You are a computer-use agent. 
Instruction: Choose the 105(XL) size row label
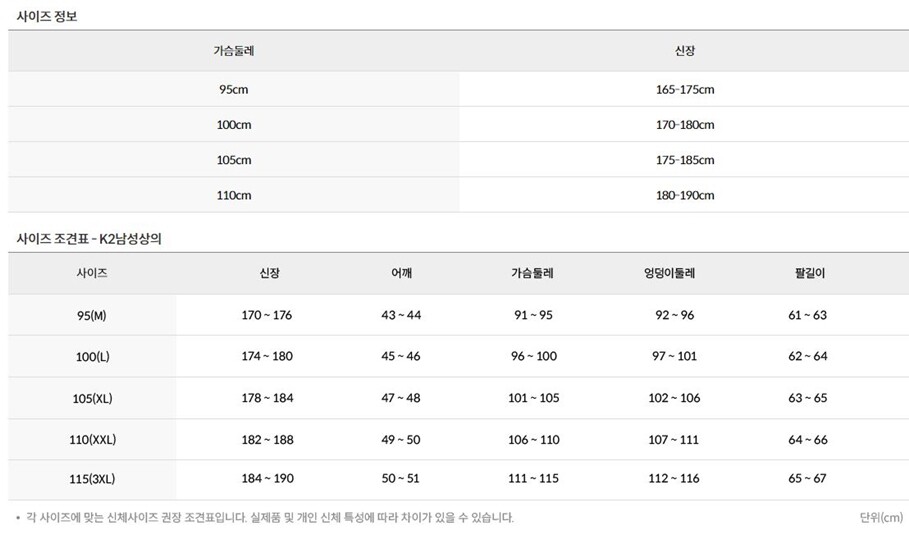92,398
